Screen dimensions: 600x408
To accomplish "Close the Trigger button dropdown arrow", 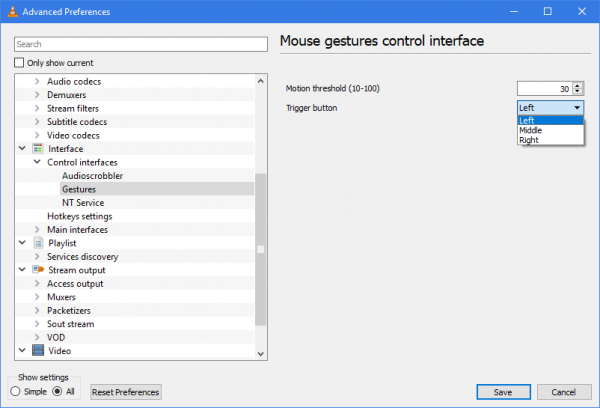I will click(x=577, y=108).
